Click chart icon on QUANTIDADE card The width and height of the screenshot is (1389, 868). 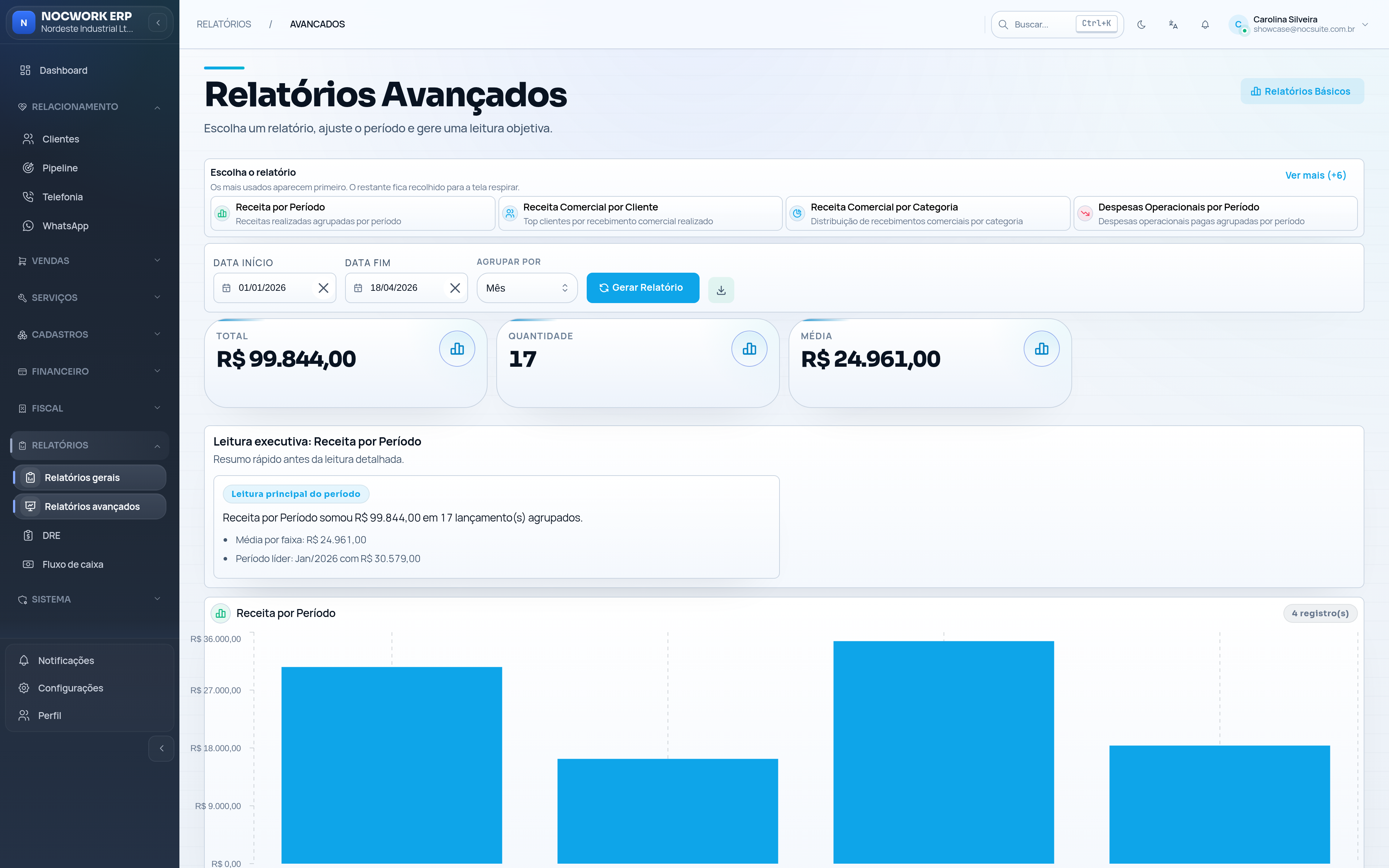pyautogui.click(x=749, y=348)
